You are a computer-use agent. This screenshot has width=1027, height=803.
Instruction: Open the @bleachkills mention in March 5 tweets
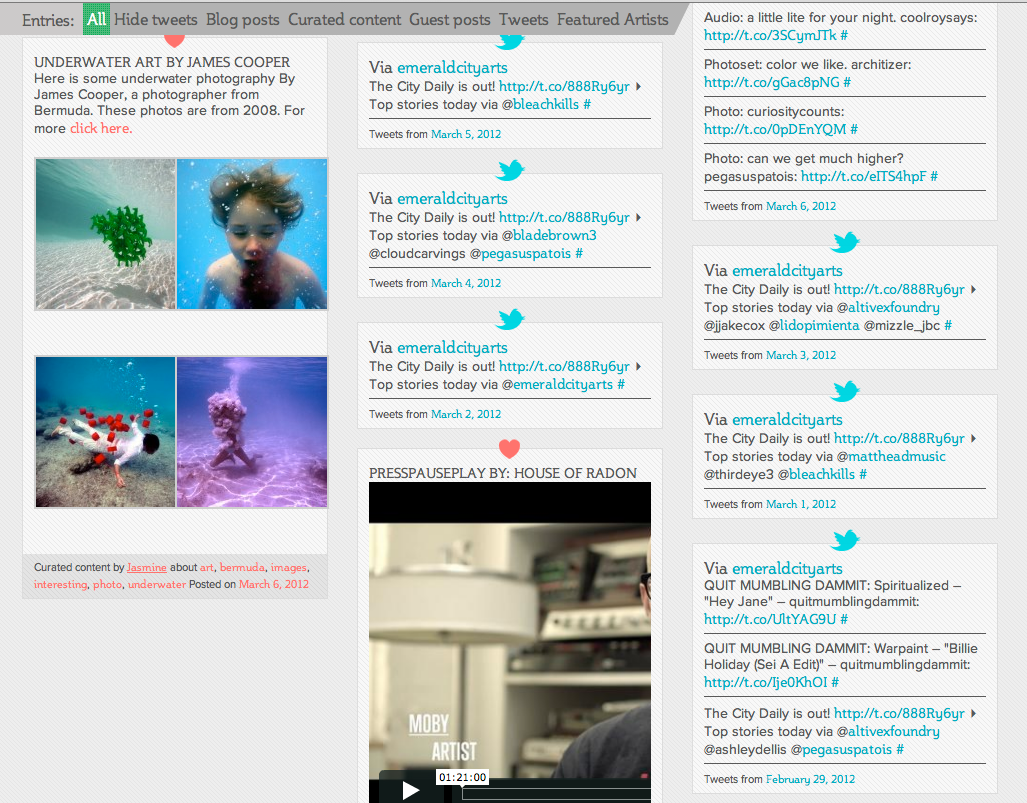click(546, 104)
